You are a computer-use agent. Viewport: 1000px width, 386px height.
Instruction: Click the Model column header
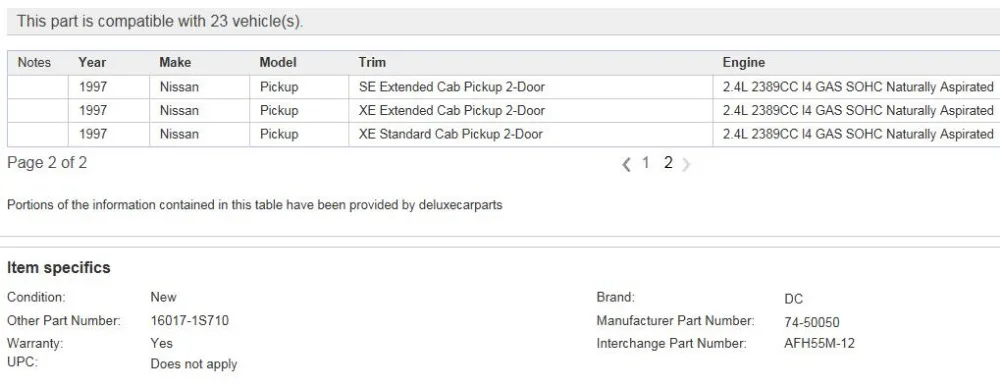(277, 63)
